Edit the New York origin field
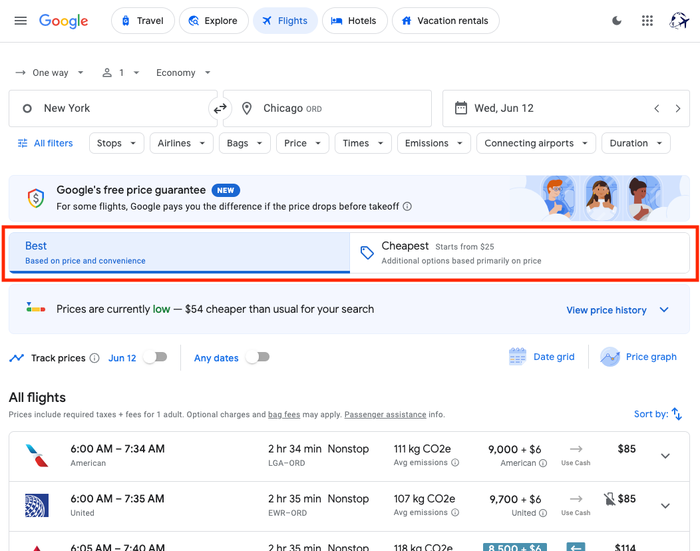Image resolution: width=700 pixels, height=551 pixels. point(113,109)
